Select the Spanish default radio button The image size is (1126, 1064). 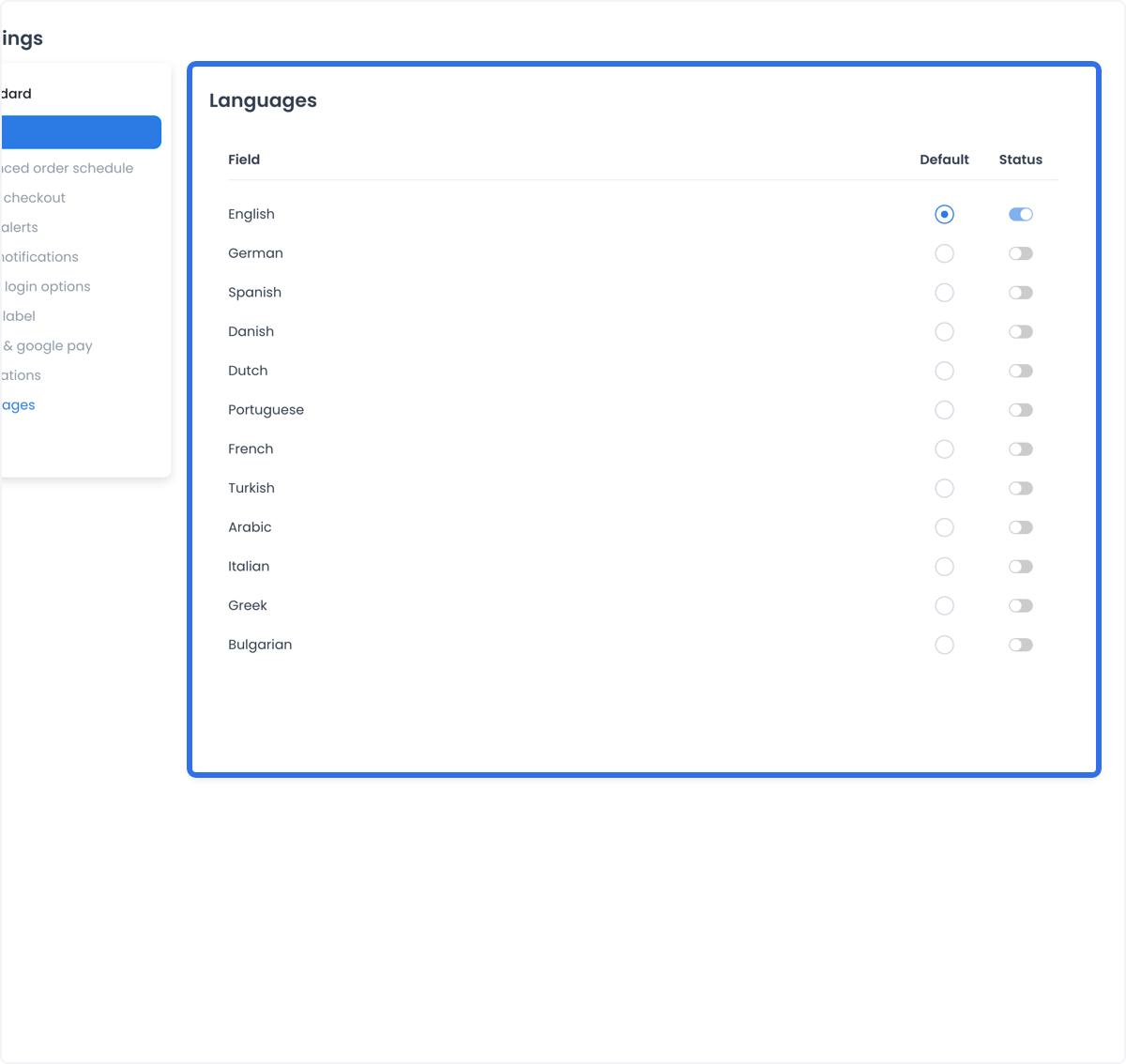click(944, 293)
